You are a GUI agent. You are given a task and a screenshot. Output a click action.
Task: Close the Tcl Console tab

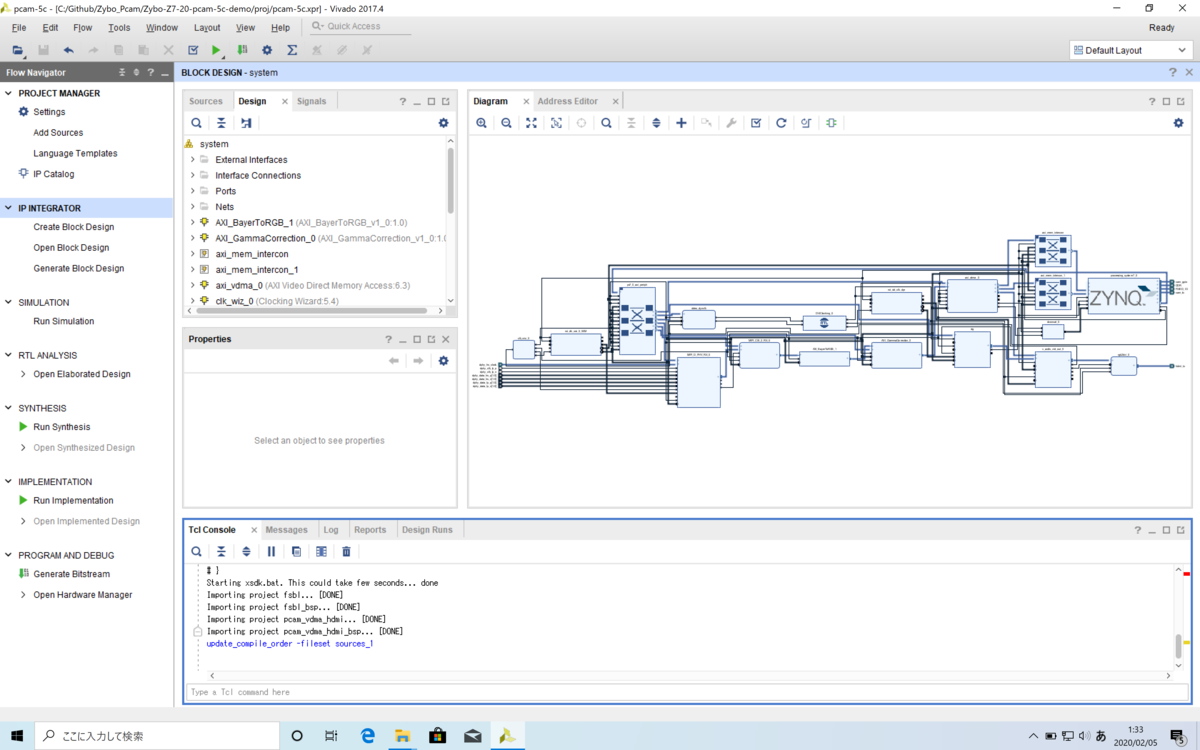[x=254, y=530]
